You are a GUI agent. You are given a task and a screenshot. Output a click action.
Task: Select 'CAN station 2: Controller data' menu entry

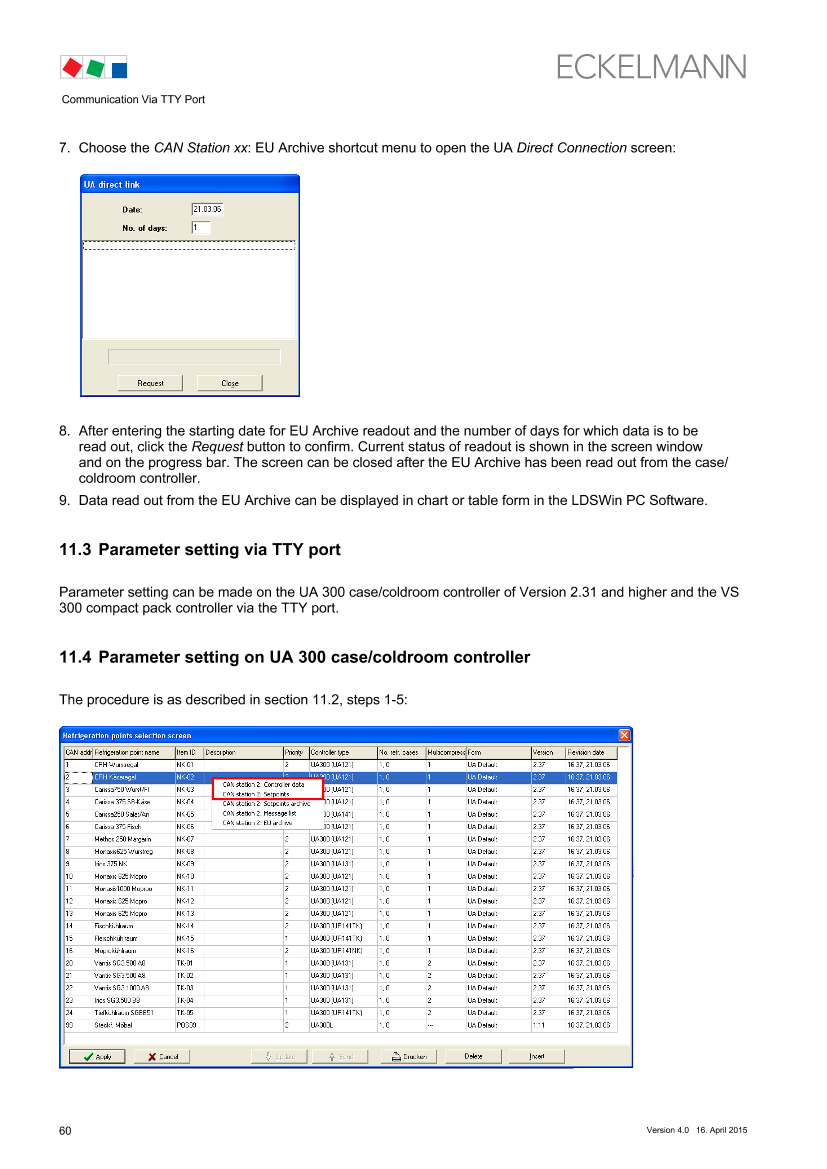[264, 785]
